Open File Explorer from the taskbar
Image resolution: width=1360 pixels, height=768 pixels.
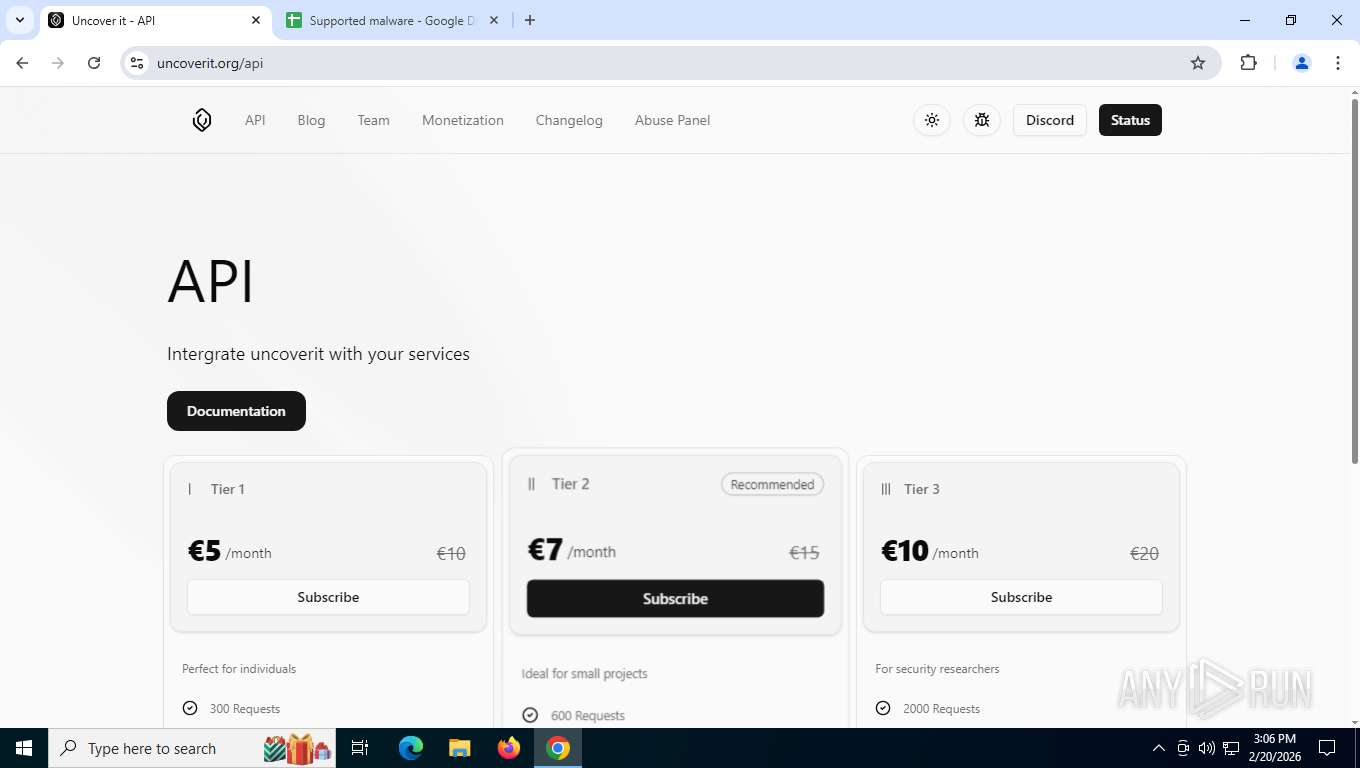pyautogui.click(x=459, y=748)
